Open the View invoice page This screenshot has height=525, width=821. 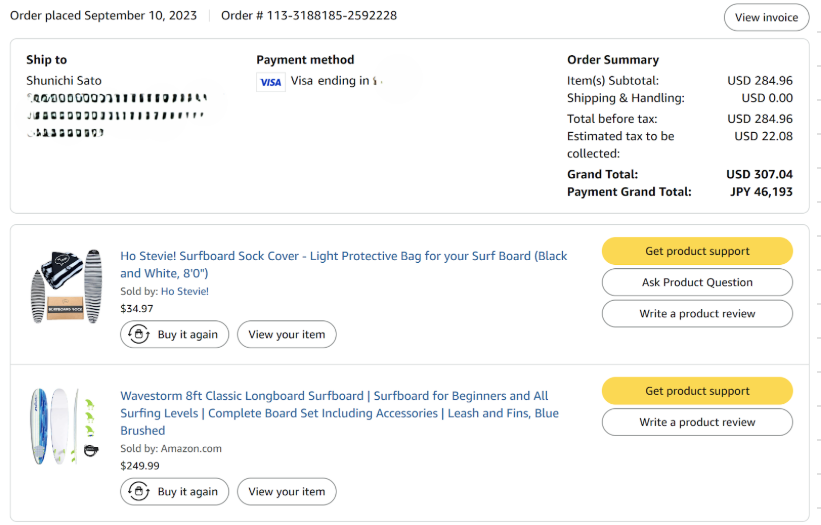coord(766,17)
